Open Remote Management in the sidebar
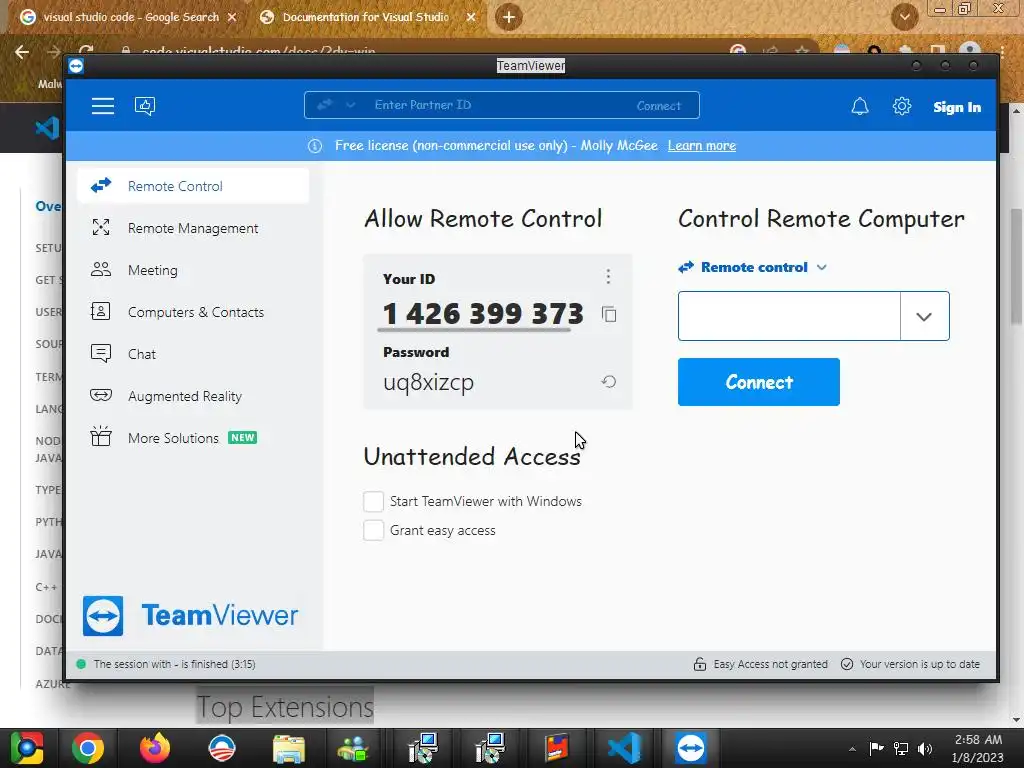The height and width of the screenshot is (768, 1024). point(193,228)
